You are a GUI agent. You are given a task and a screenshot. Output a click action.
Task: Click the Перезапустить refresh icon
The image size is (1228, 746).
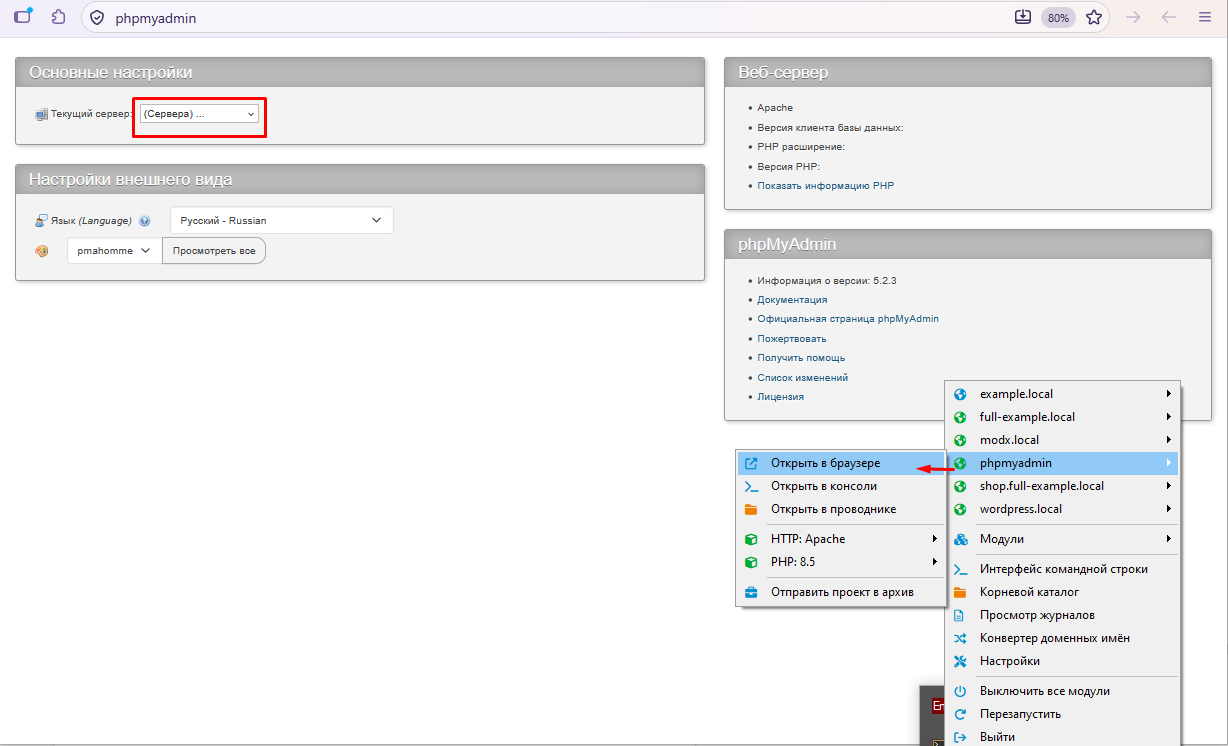tap(961, 714)
